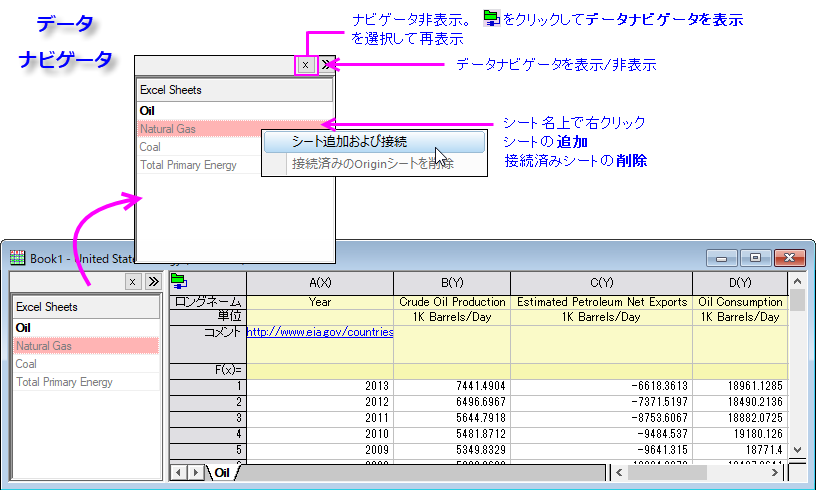Viewport: 816px width, 490px height.
Task: Click Crude Oil Production cell
Action: tap(452, 302)
